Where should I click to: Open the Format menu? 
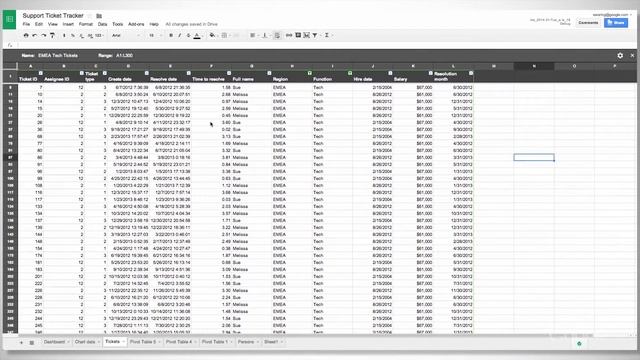[x=86, y=24]
